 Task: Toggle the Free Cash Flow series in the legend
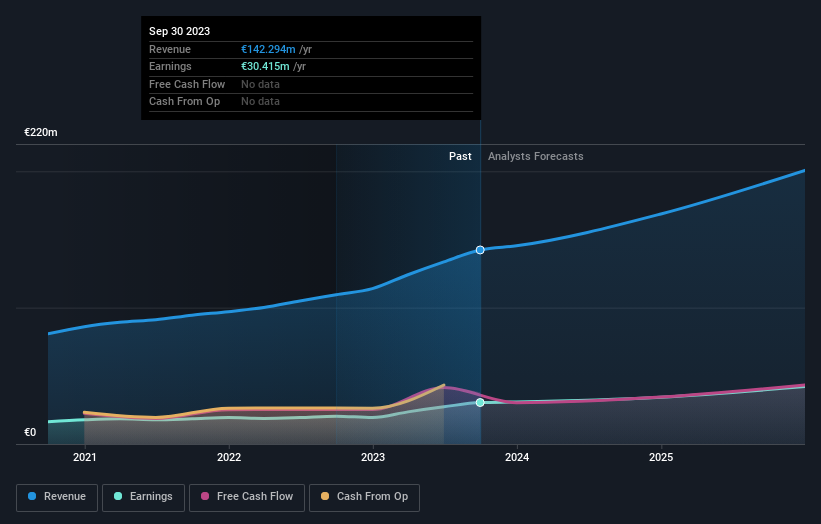(247, 497)
